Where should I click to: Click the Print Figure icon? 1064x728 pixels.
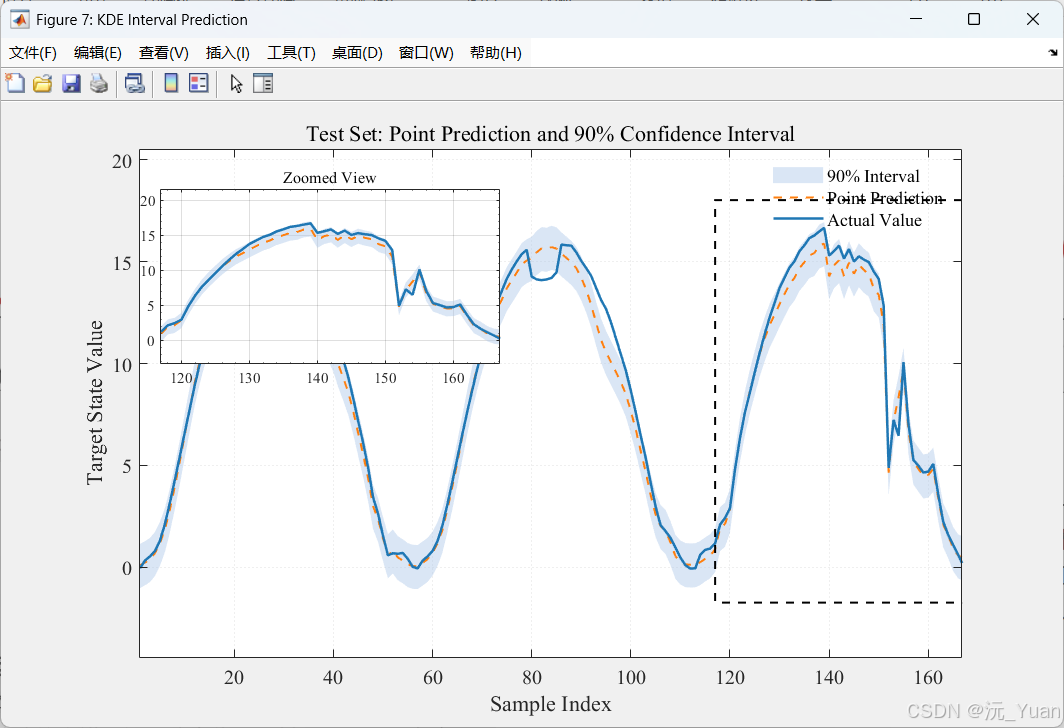99,83
